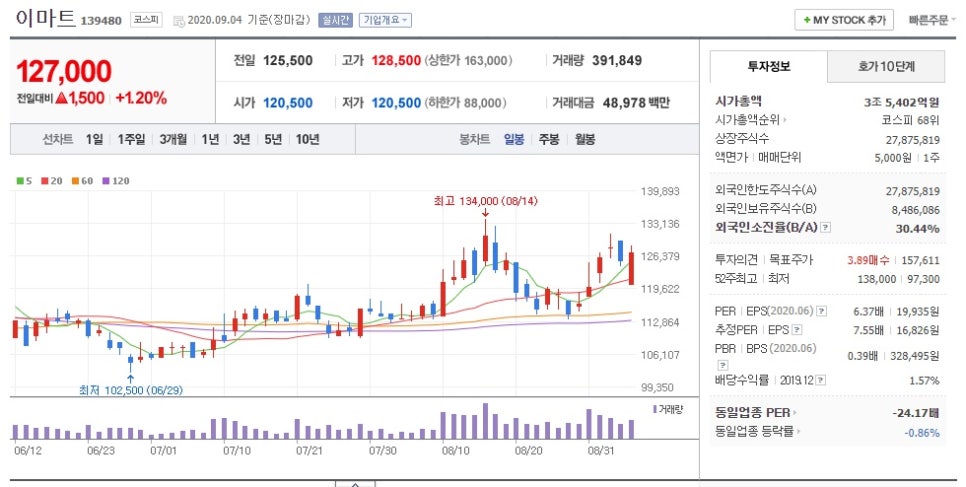Click the 목표주가 value 157,611
Image resolution: width=966 pixels, height=487 pixels.
pos(920,260)
